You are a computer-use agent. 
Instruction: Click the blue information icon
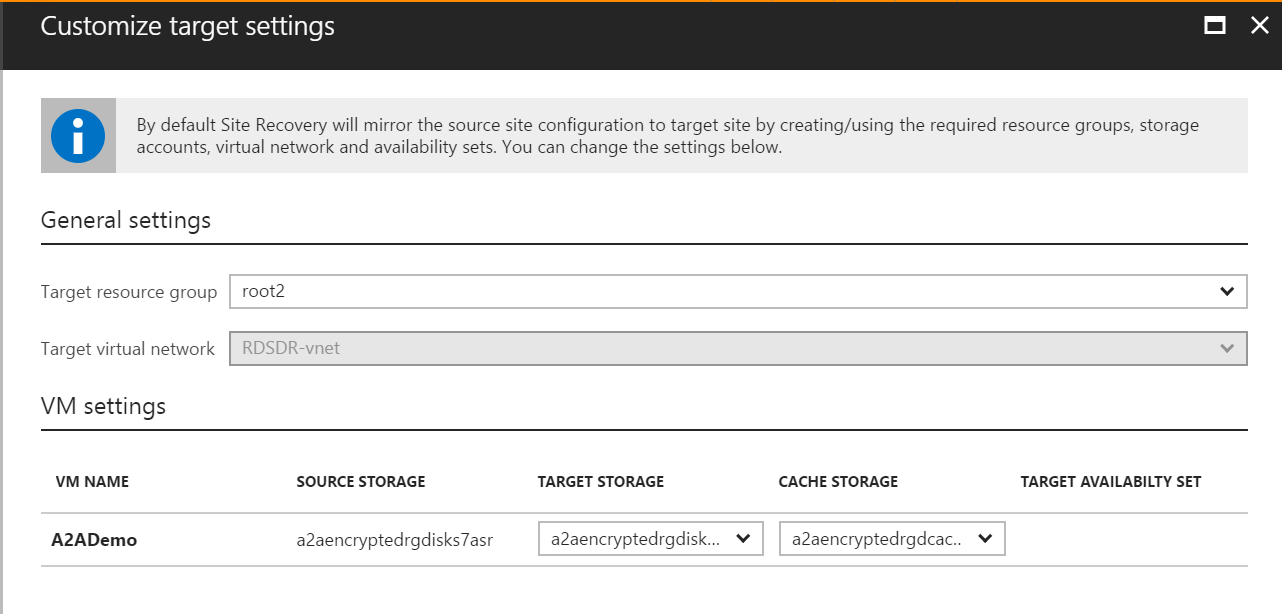coord(78,136)
